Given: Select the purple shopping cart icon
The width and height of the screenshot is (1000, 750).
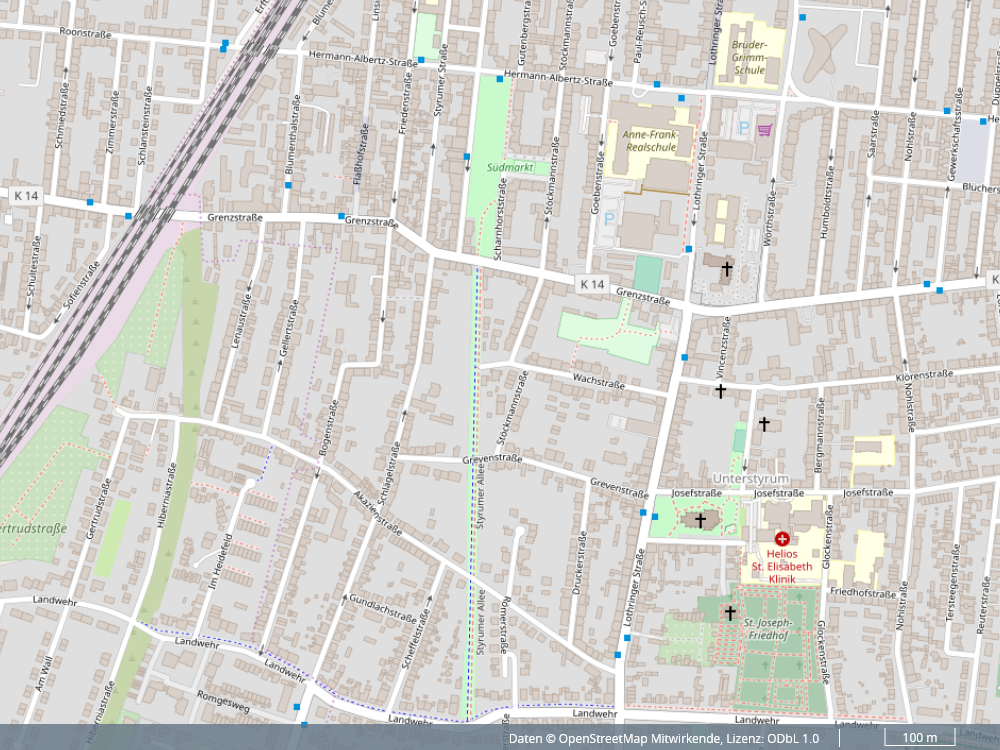Looking at the screenshot, I should tap(765, 128).
